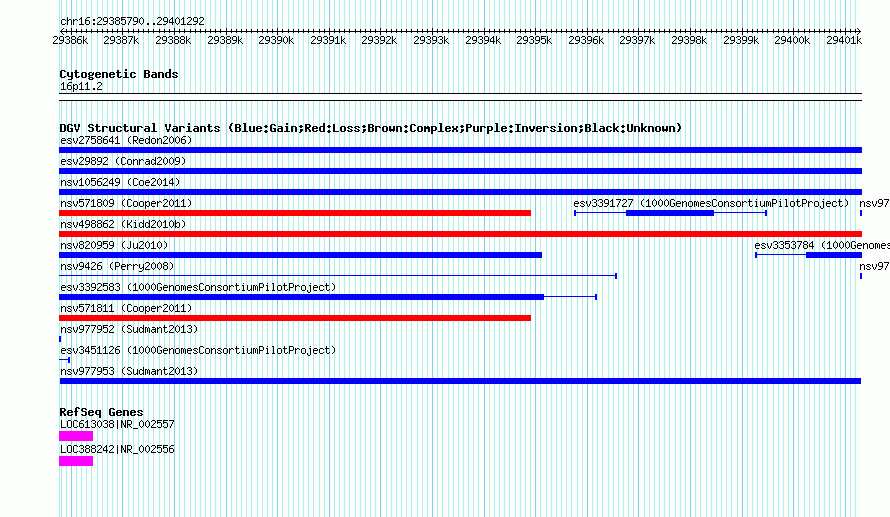Click the 29400k ruler tick label
Viewport: 890px width, 517px height.
pyautogui.click(x=792, y=40)
